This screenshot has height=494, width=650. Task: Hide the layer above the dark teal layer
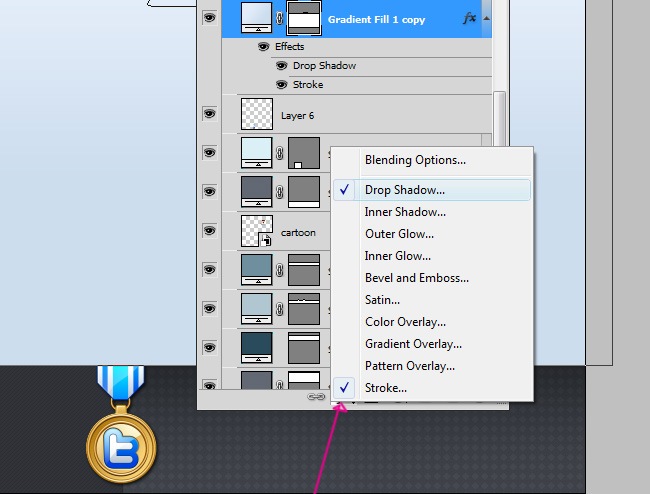209,308
